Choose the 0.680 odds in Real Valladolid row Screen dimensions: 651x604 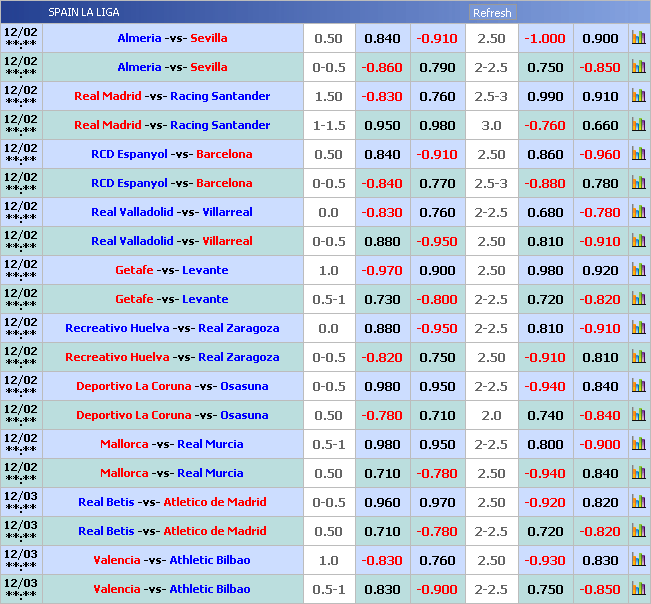pyautogui.click(x=545, y=212)
